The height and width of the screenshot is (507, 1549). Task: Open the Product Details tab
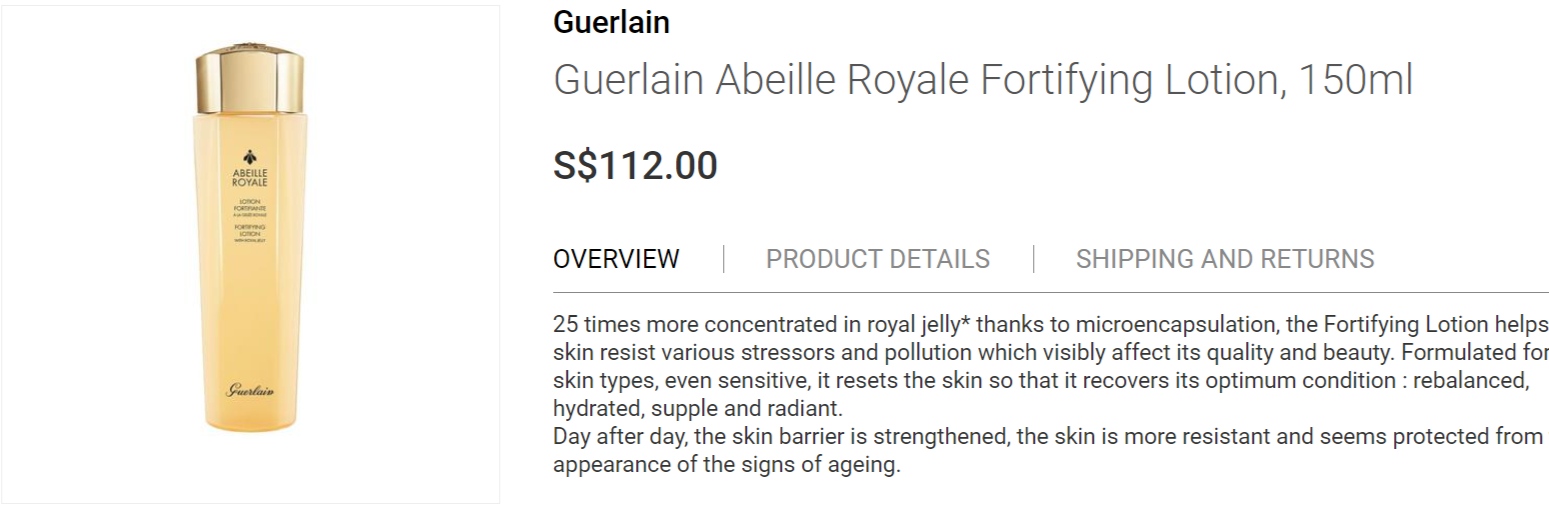tap(877, 259)
